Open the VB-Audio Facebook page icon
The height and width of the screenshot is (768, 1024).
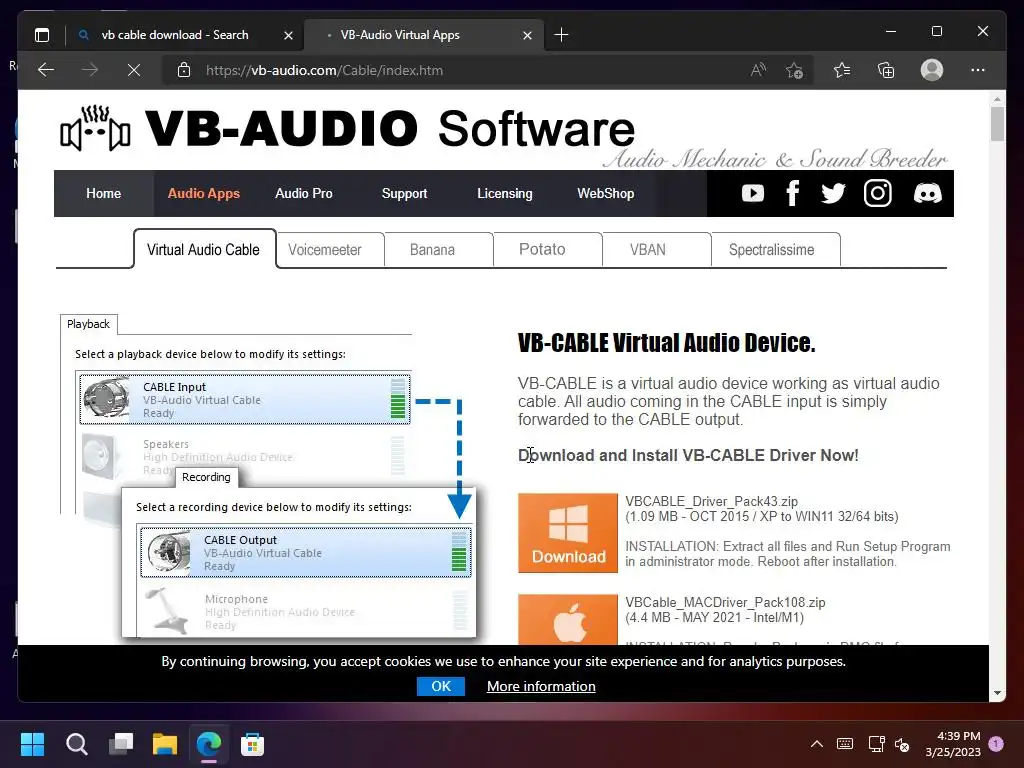coord(792,193)
